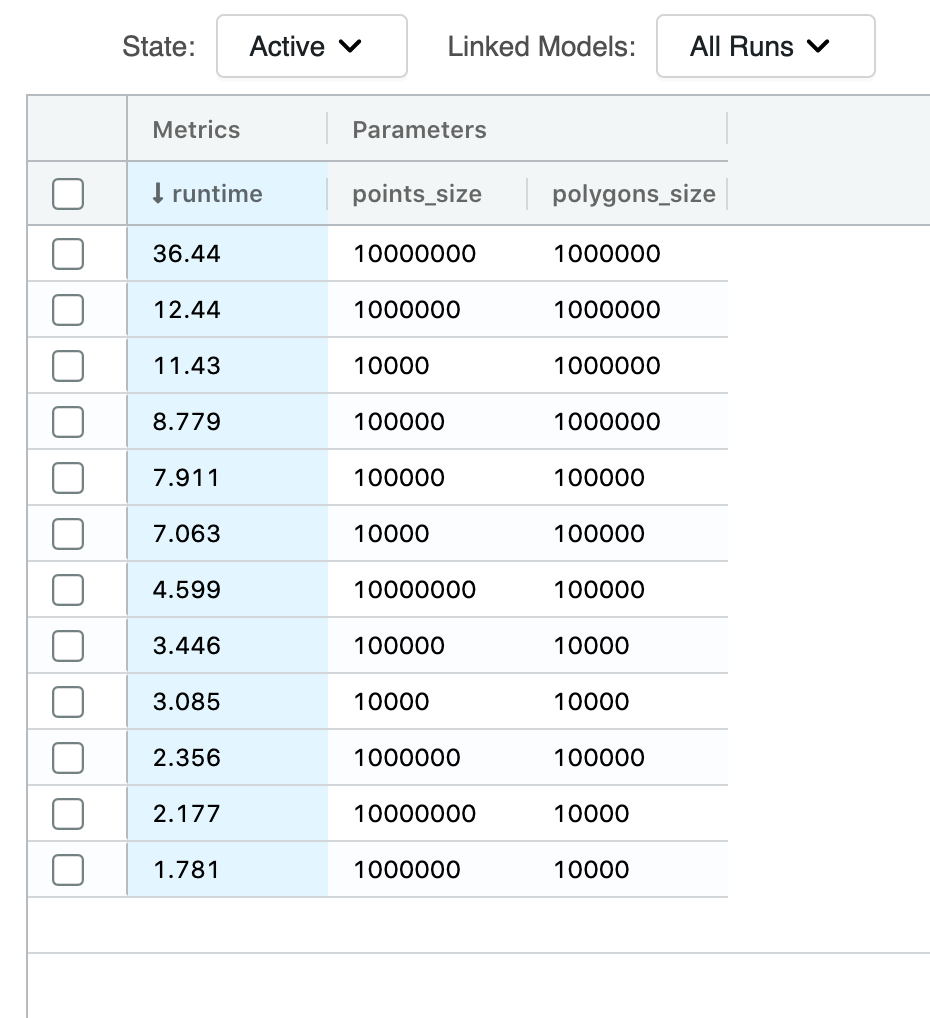Sort by polygons_size column header
Screen dimensions: 930x1018
[633, 194]
